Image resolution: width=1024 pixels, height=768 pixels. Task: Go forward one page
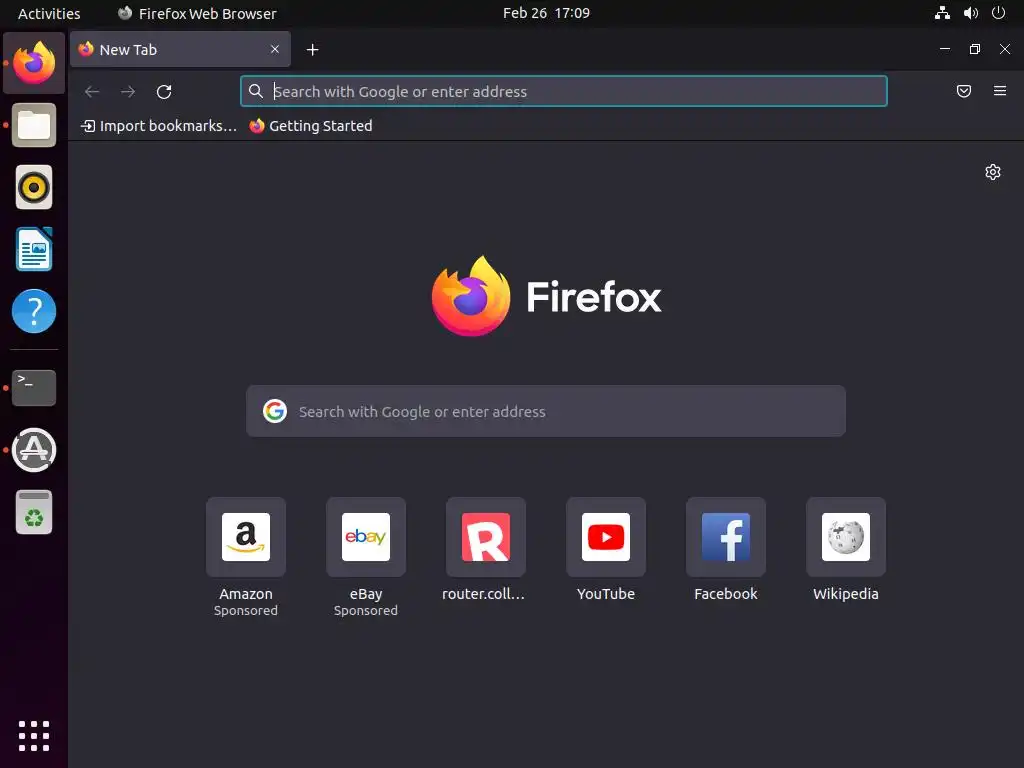point(128,91)
